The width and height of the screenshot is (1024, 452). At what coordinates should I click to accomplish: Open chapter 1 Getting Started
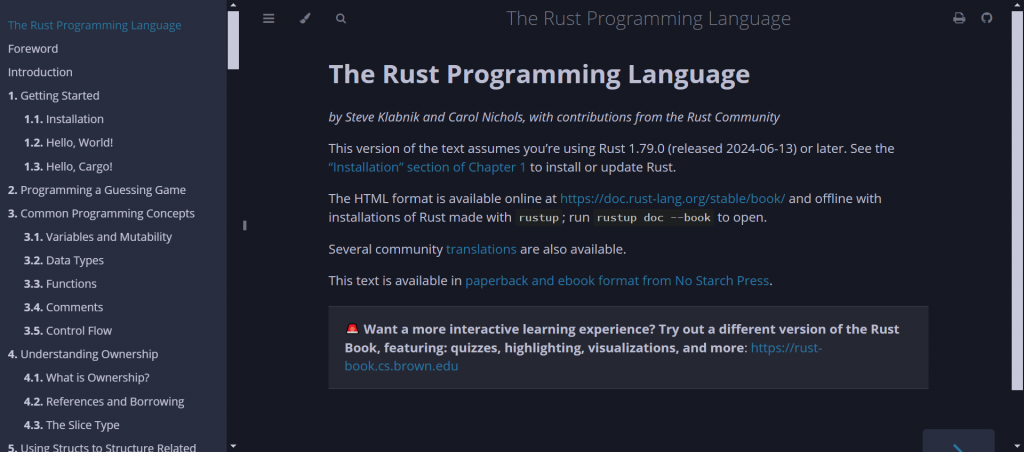click(x=54, y=96)
